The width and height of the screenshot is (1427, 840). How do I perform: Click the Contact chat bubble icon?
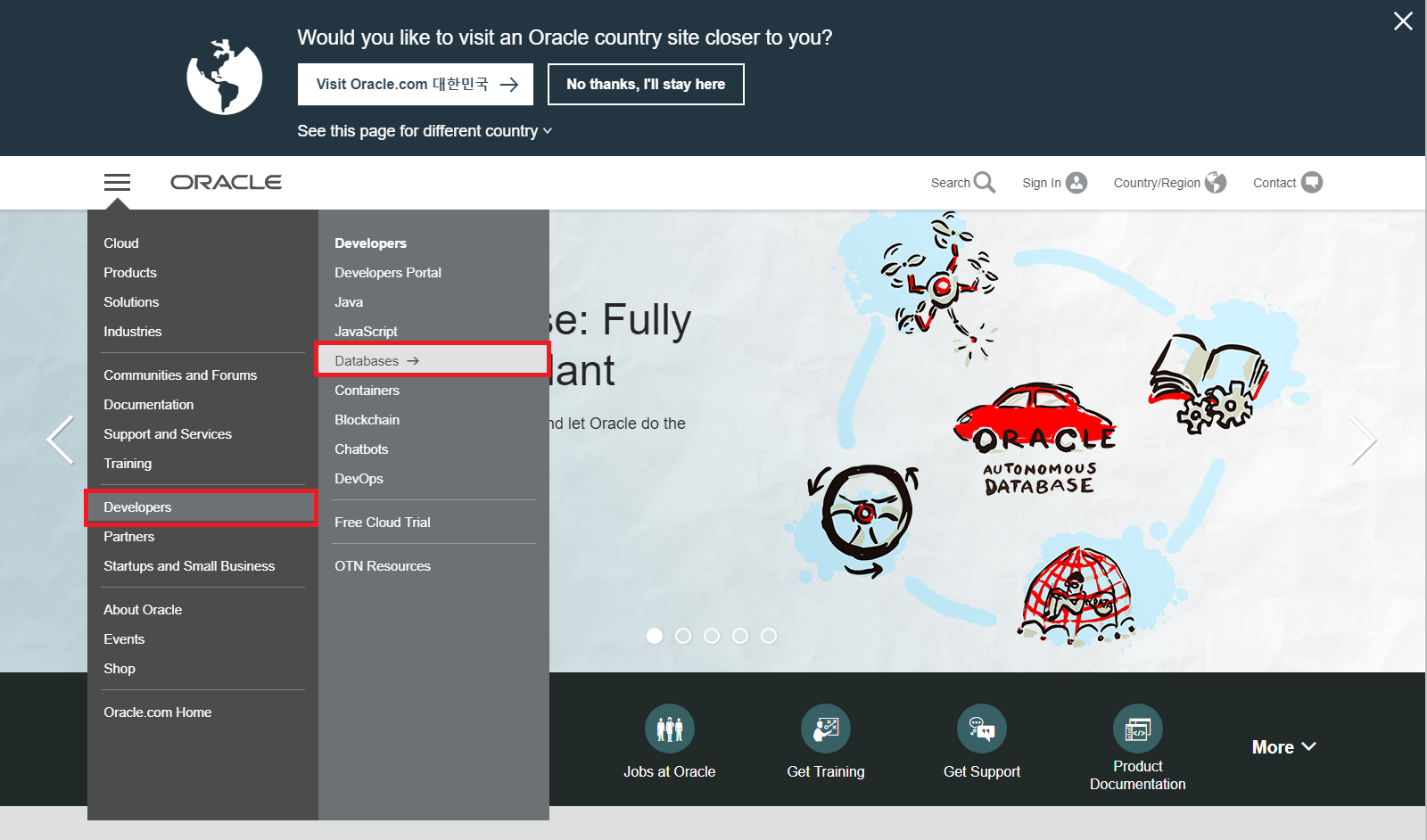[x=1312, y=183]
